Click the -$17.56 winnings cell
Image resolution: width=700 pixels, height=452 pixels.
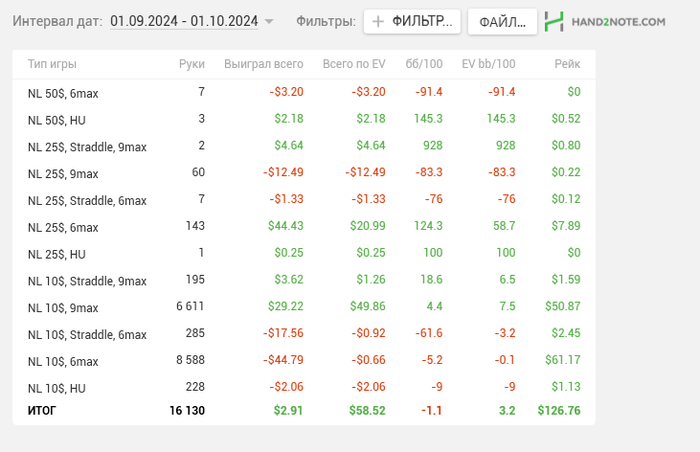tap(283, 333)
